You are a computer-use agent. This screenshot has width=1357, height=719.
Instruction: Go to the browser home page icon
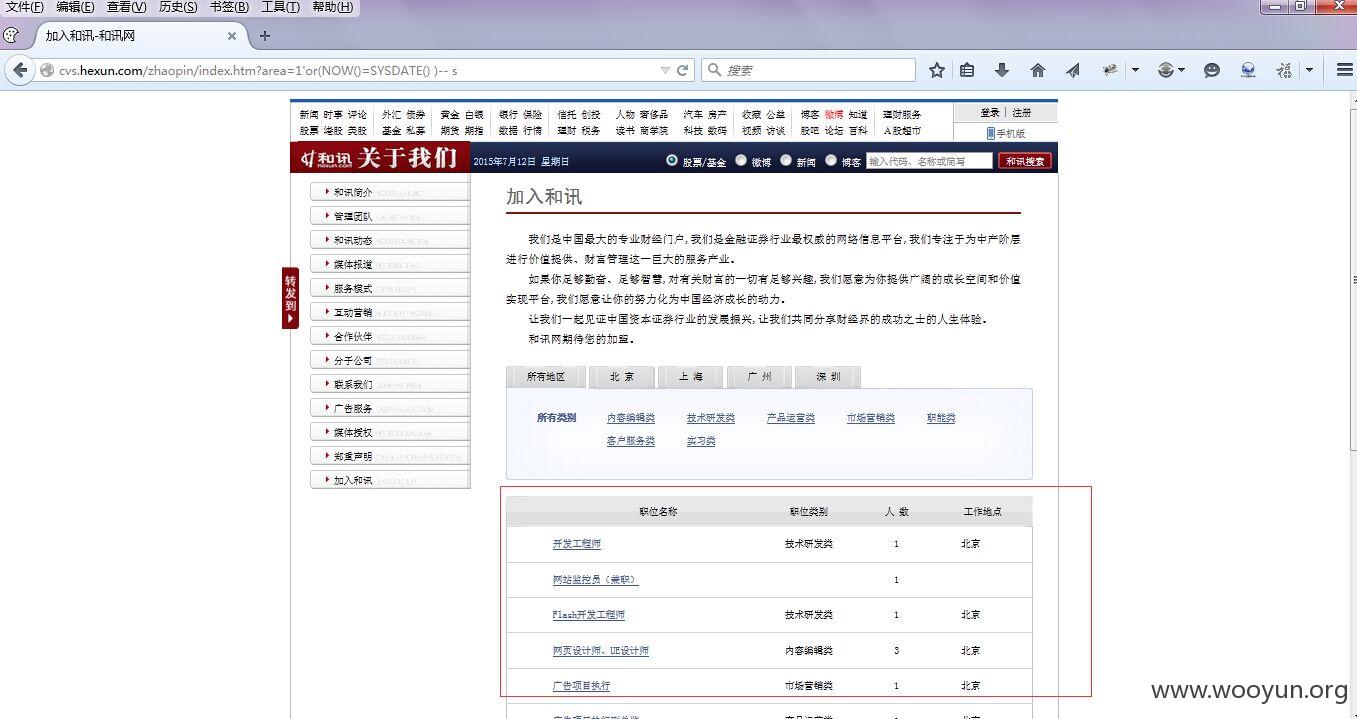coord(1038,70)
